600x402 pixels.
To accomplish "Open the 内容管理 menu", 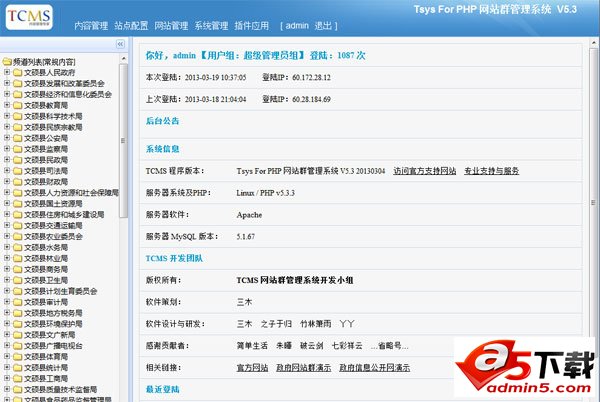I will click(x=91, y=26).
